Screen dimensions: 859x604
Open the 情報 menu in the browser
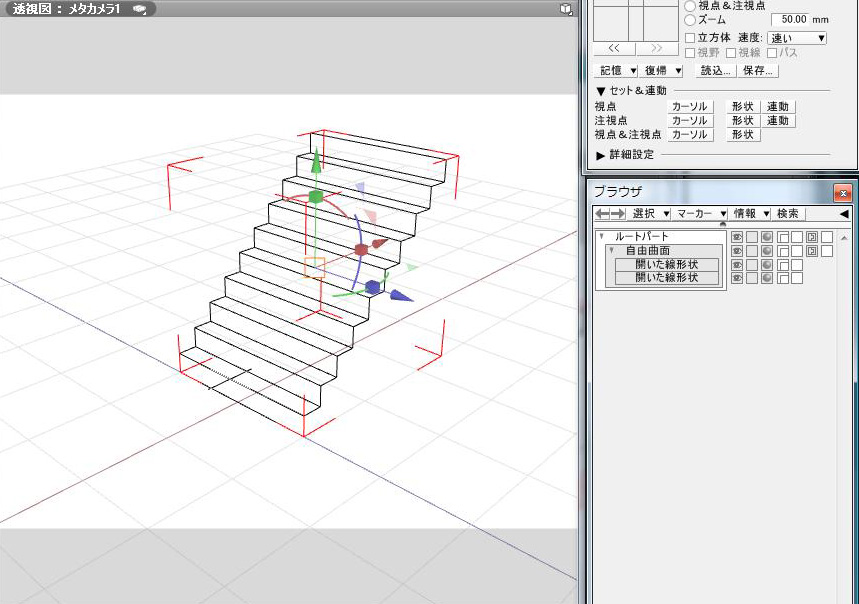pos(751,214)
